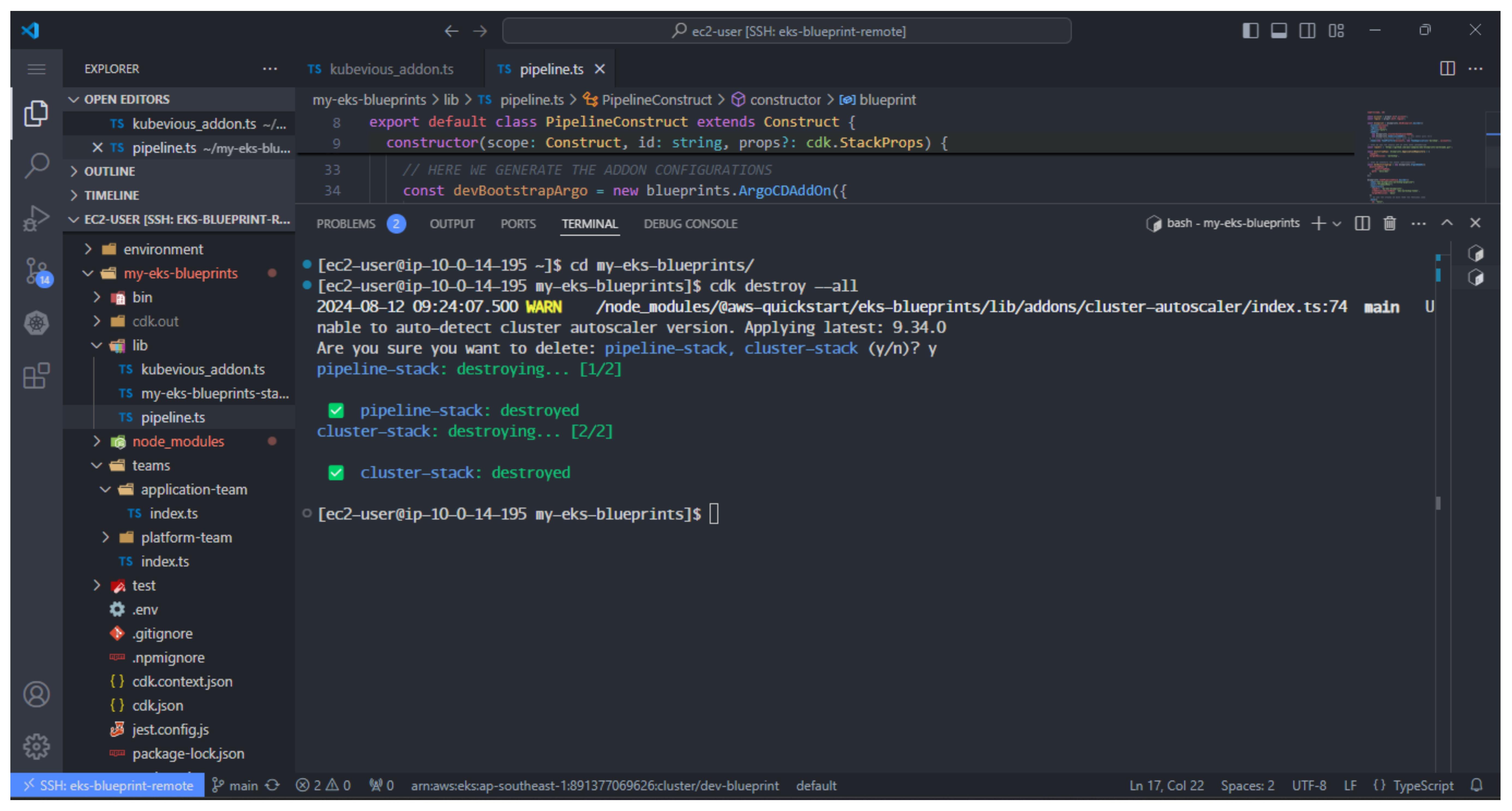Expand the node_modules folder
1512x811 pixels.
click(179, 442)
